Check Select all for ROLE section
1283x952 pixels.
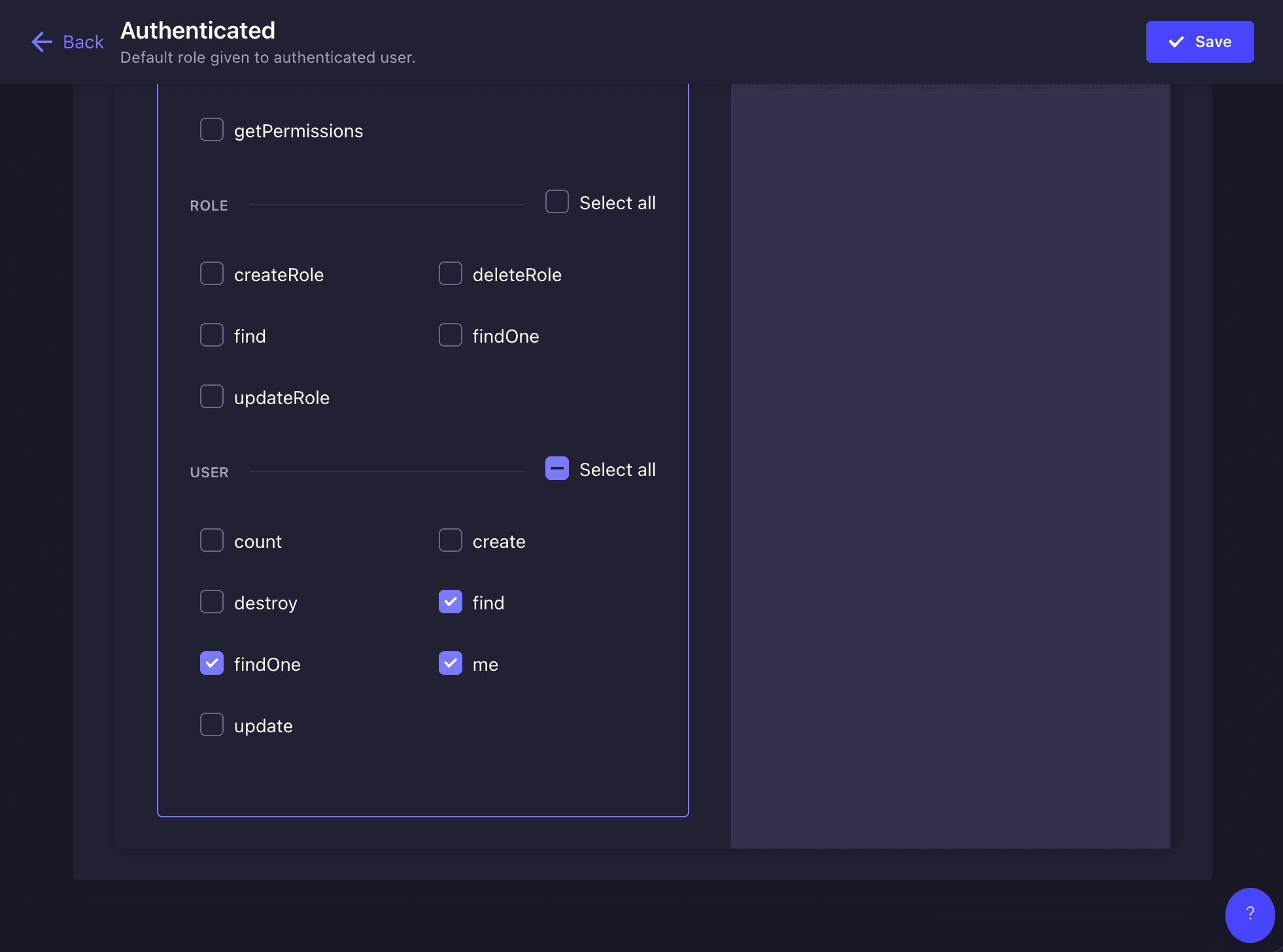(557, 201)
